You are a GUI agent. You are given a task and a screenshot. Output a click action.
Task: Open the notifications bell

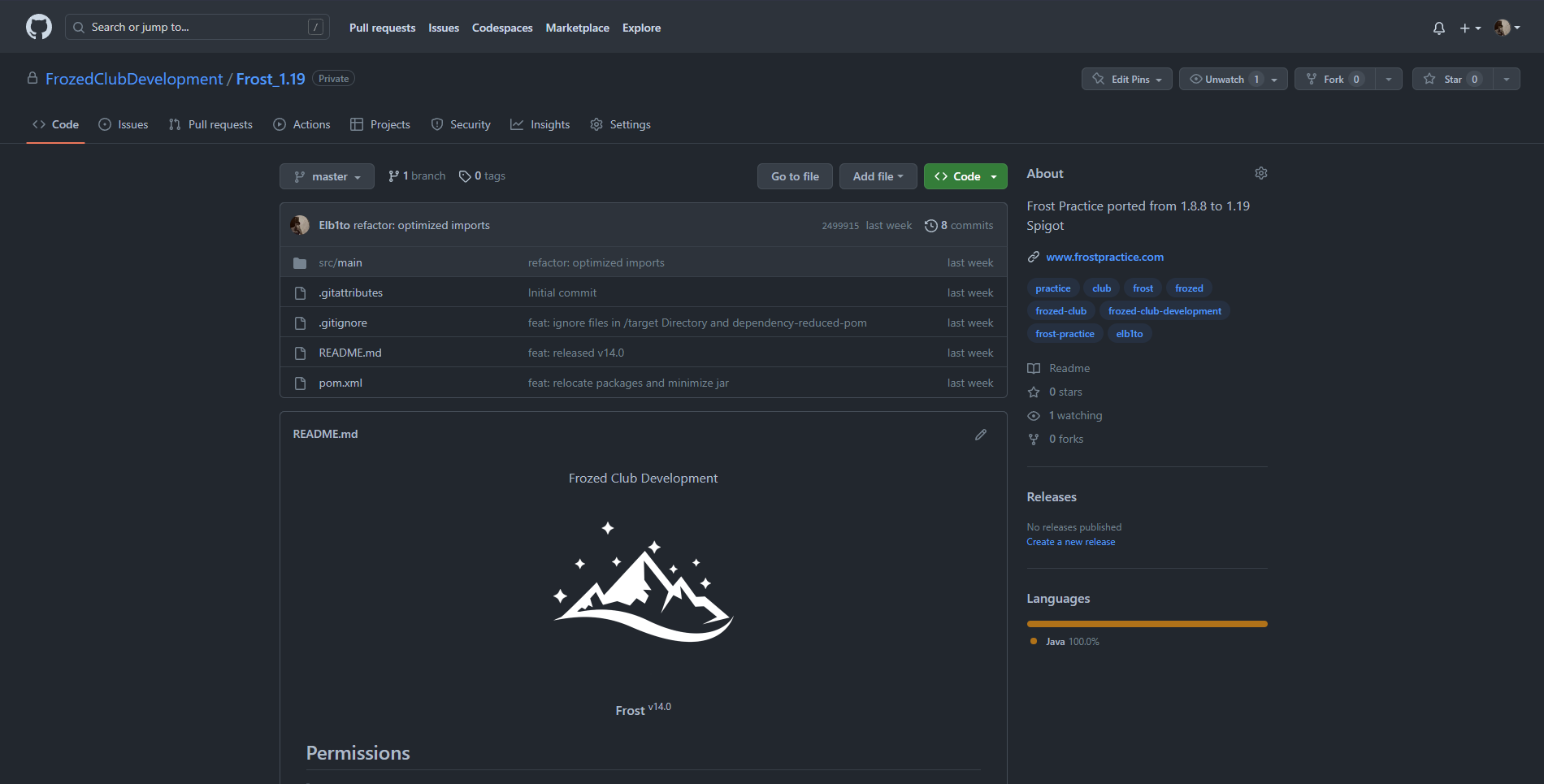1438,28
